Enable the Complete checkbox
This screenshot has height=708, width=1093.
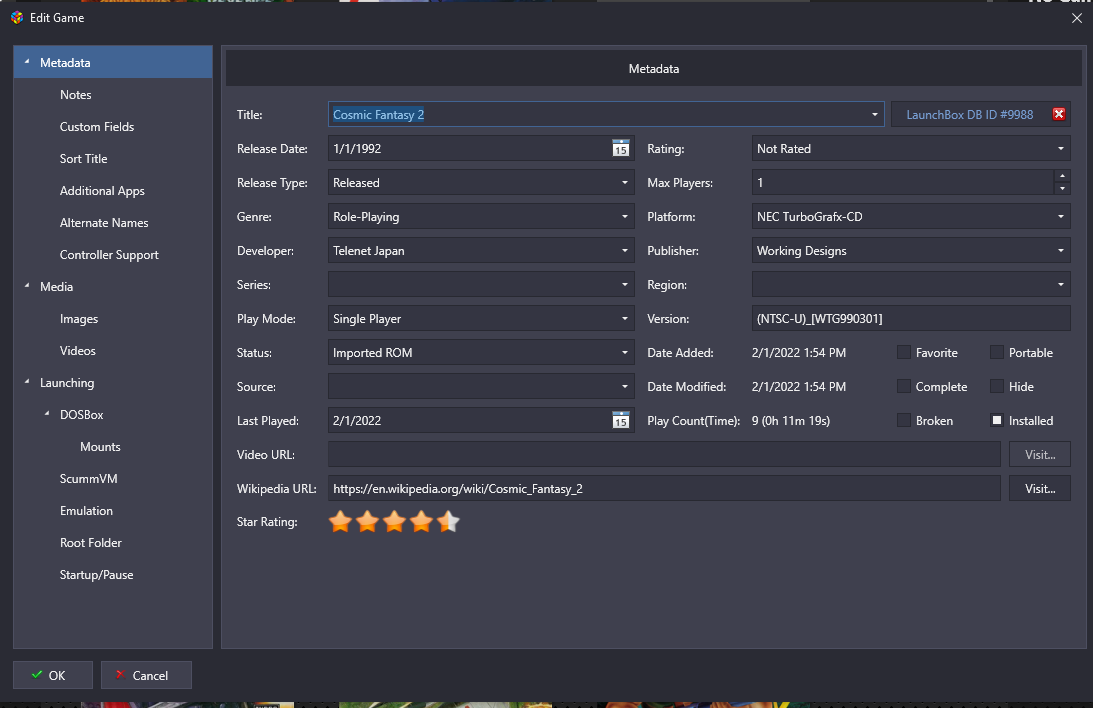903,386
